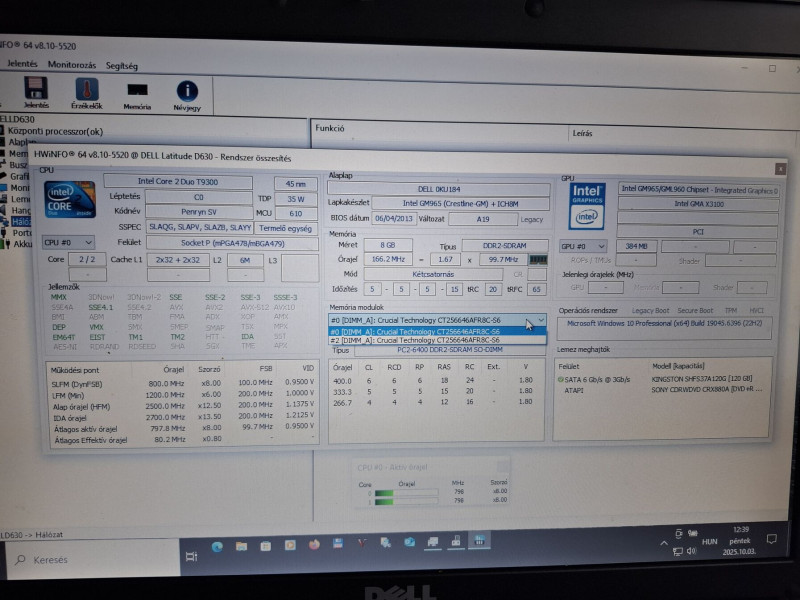This screenshot has height=600, width=800.
Task: Open the Monitorozás menu
Action: [71, 65]
